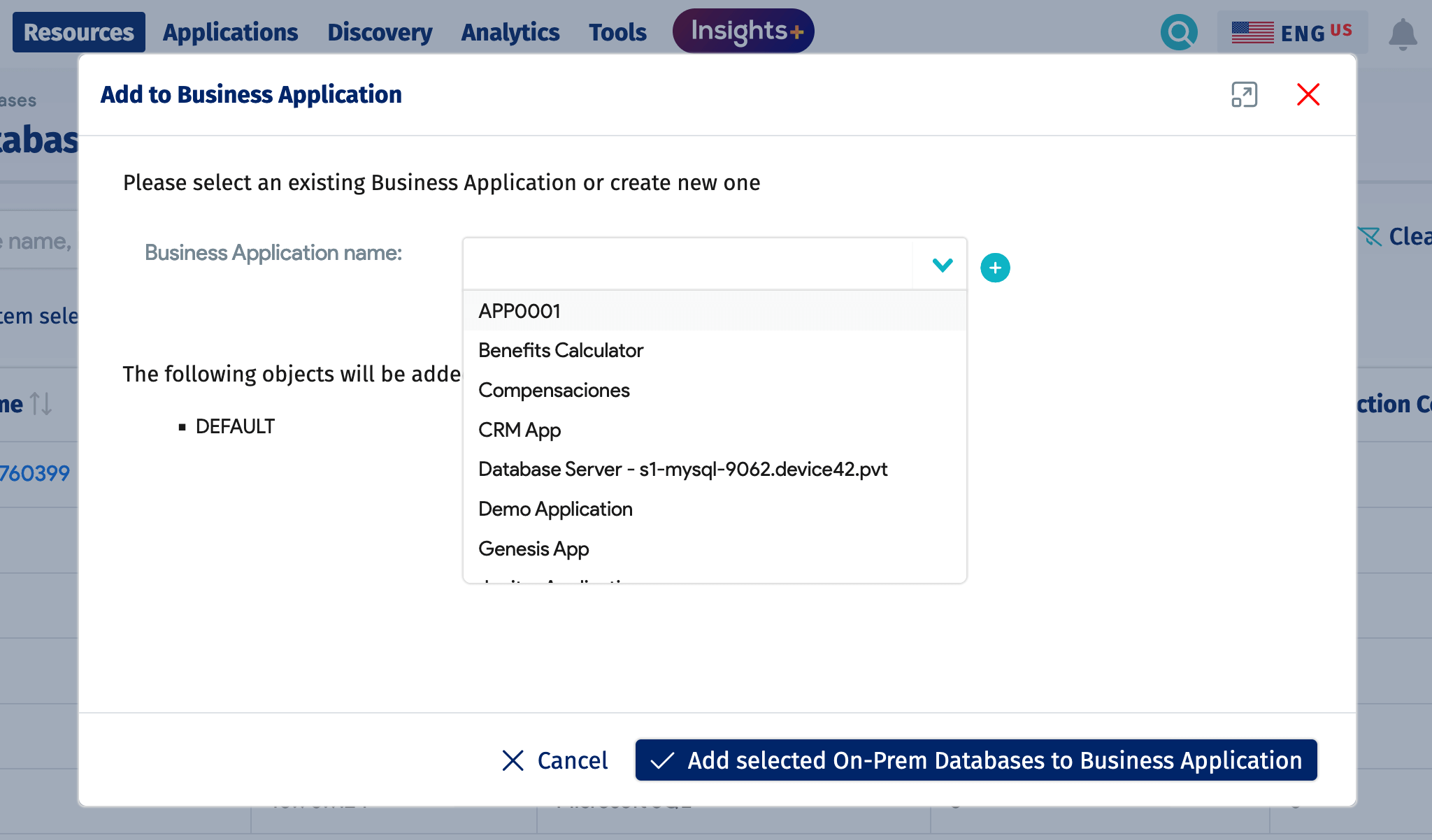The height and width of the screenshot is (840, 1432).
Task: Choose CRM App in the application list
Action: coord(519,430)
